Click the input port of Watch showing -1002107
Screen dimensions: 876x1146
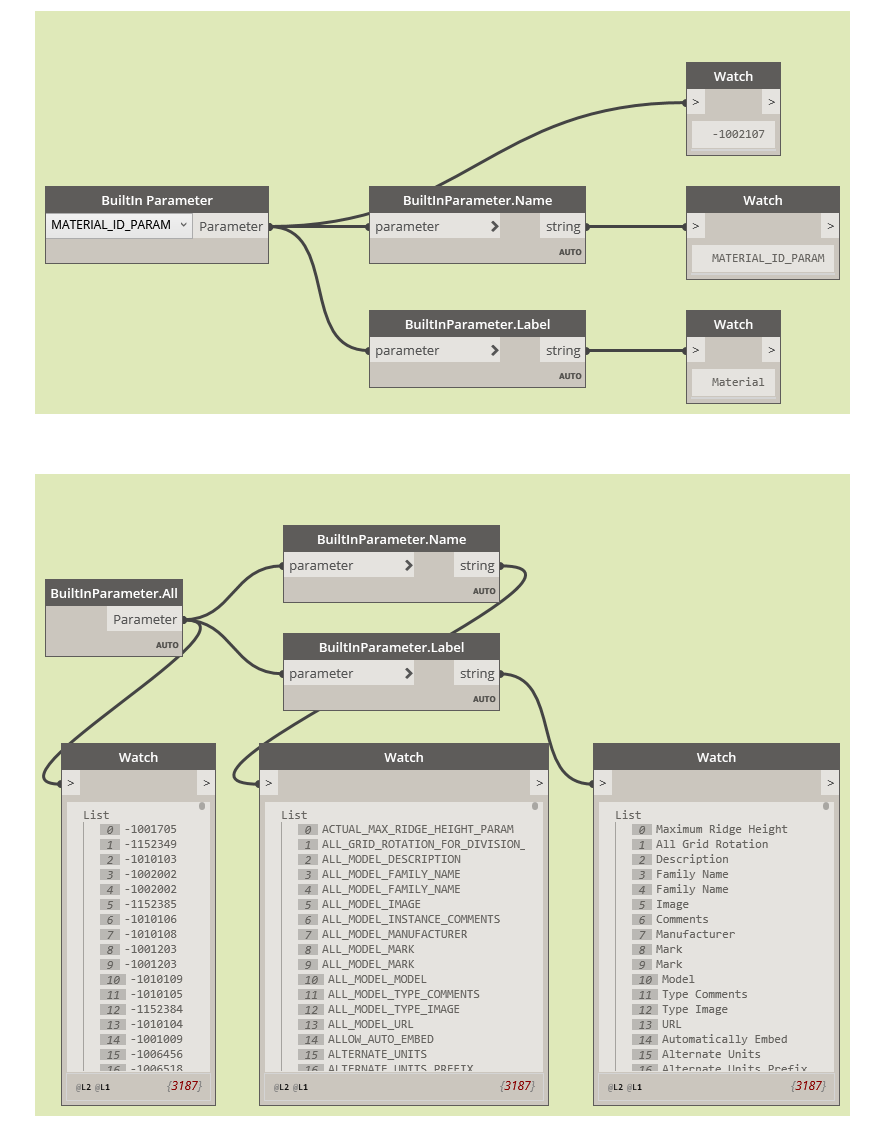coord(695,101)
